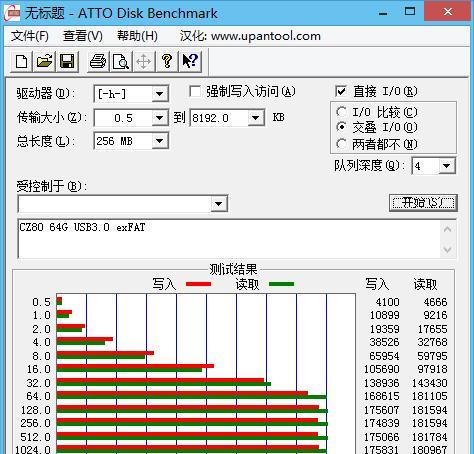
Task: Click the New file toolbar icon
Action: (22, 61)
